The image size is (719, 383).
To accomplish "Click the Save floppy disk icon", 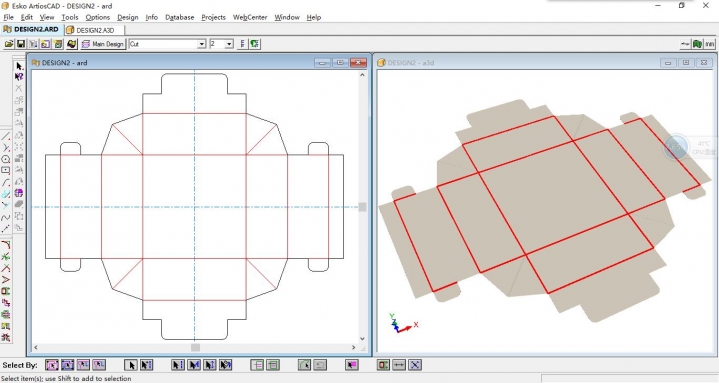I will click(21, 44).
